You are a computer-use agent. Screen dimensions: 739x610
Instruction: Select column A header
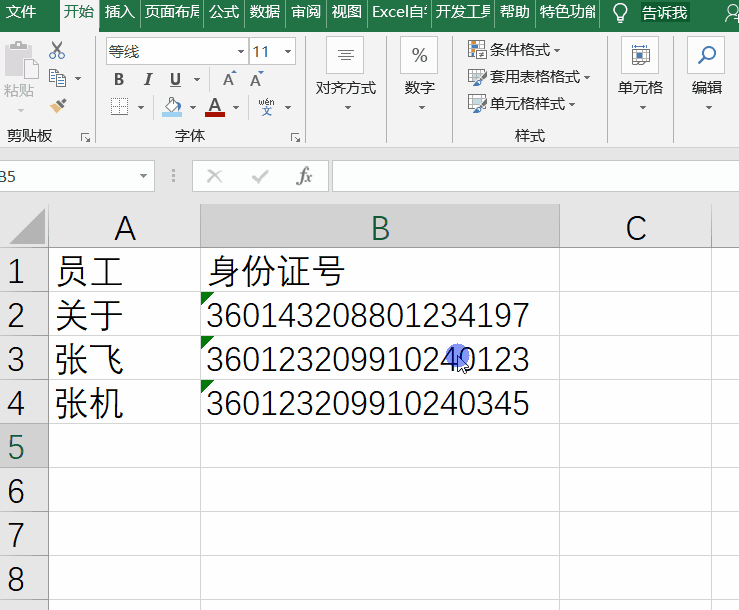click(x=124, y=227)
